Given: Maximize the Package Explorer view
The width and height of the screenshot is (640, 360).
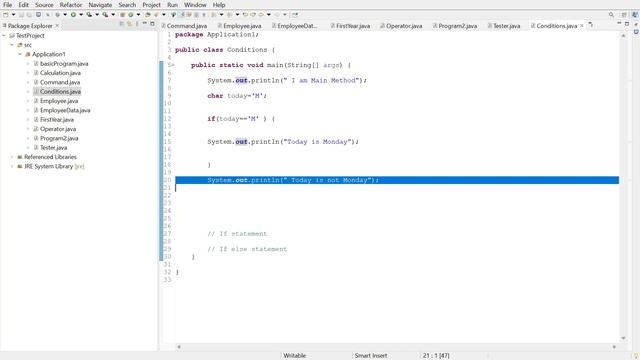Looking at the screenshot, I should [152, 24].
